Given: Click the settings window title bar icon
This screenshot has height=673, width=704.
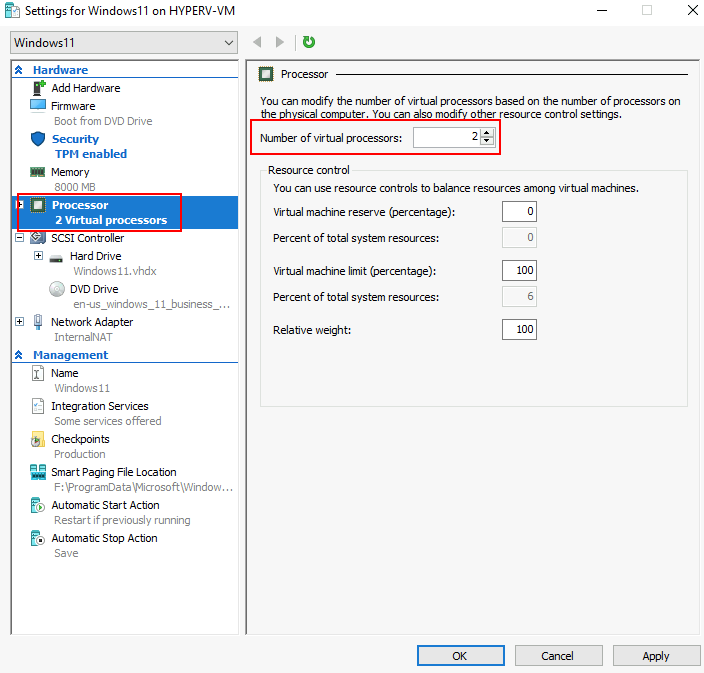Looking at the screenshot, I should [12, 11].
